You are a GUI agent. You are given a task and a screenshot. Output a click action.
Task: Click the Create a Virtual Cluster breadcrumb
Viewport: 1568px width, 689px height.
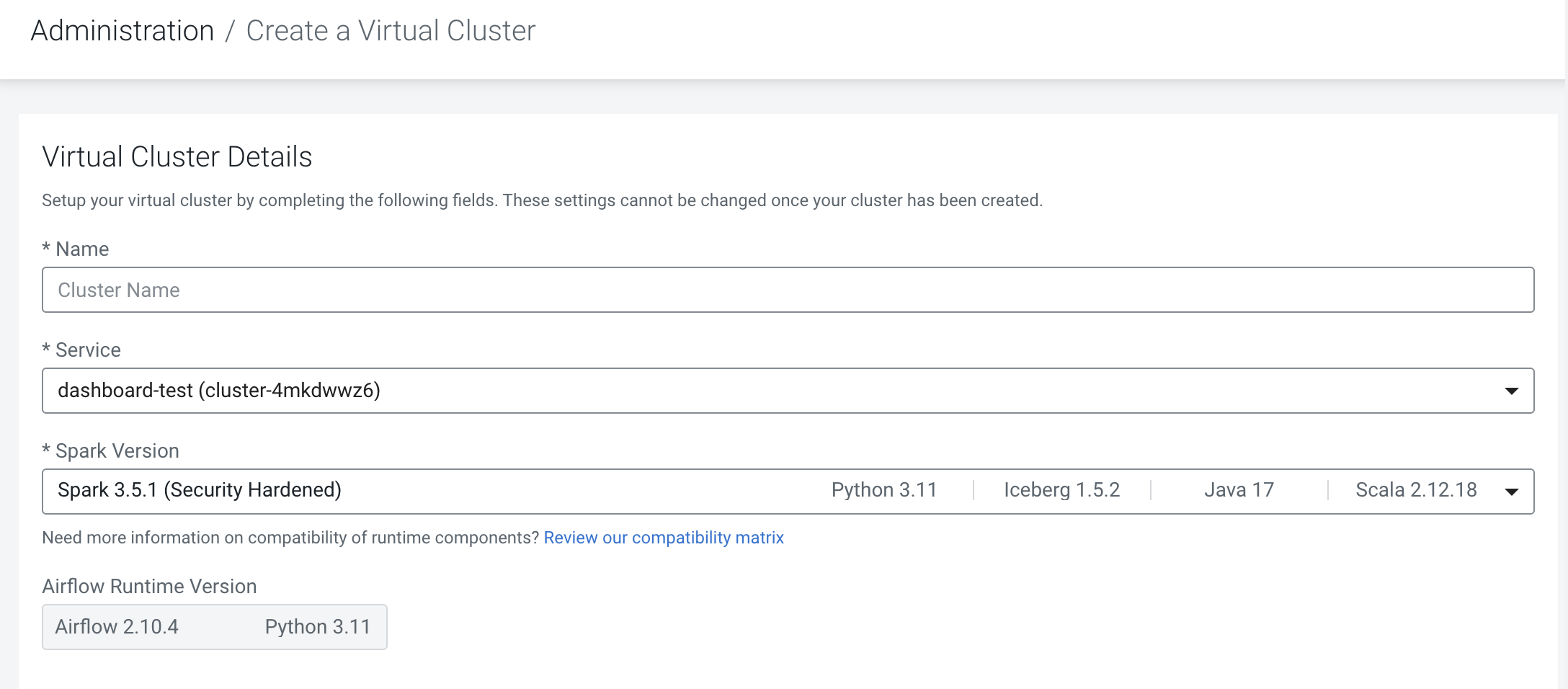(x=391, y=31)
